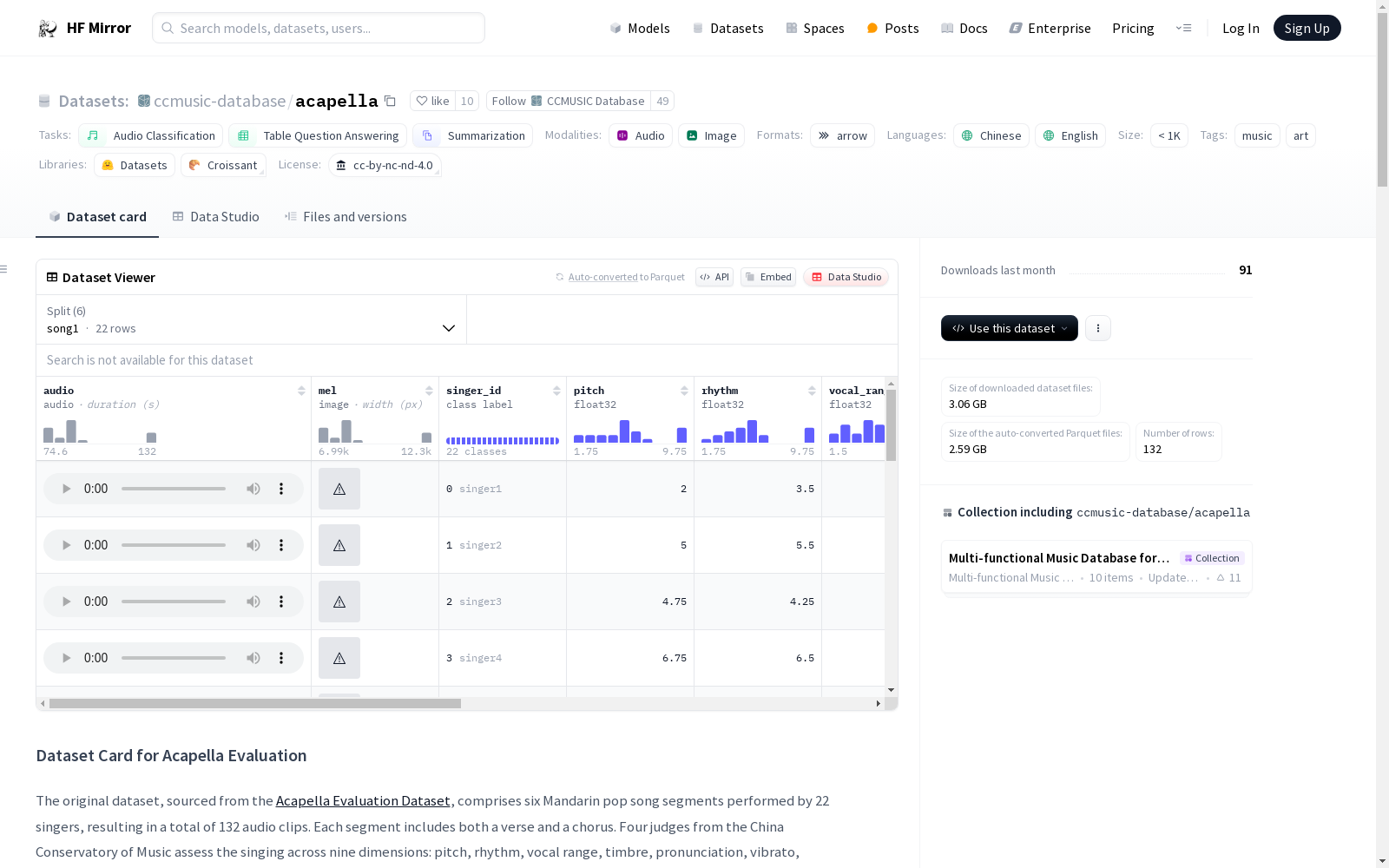Open the Use this dataset dropdown

pos(1010,328)
